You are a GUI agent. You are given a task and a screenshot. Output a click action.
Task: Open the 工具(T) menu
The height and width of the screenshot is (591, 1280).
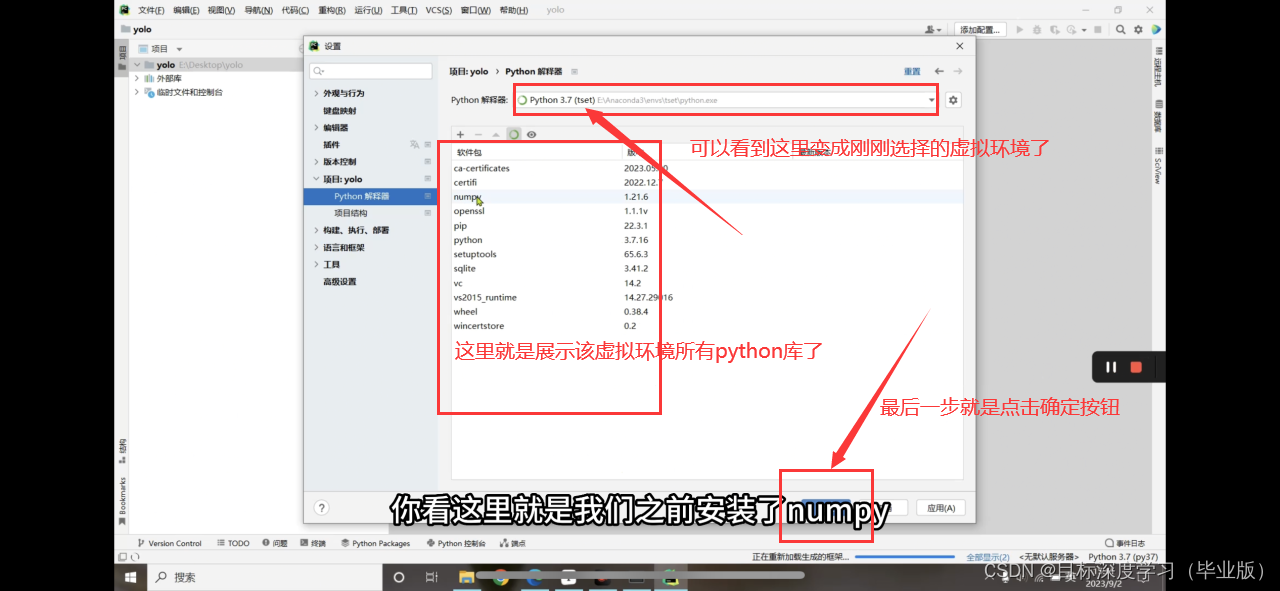[404, 10]
